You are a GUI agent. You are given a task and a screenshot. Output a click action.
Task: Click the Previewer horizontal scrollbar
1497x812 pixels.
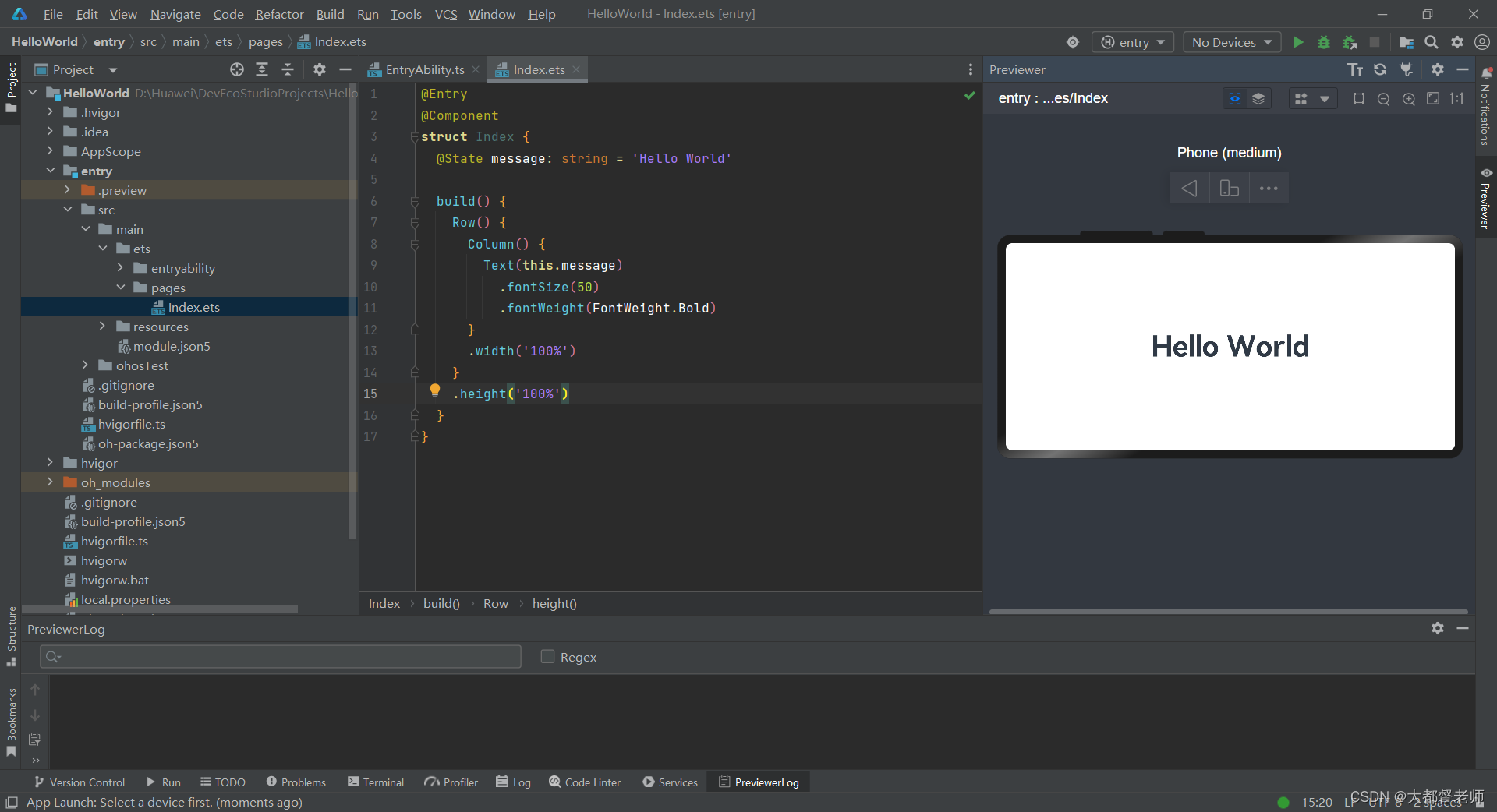pyautogui.click(x=1228, y=612)
